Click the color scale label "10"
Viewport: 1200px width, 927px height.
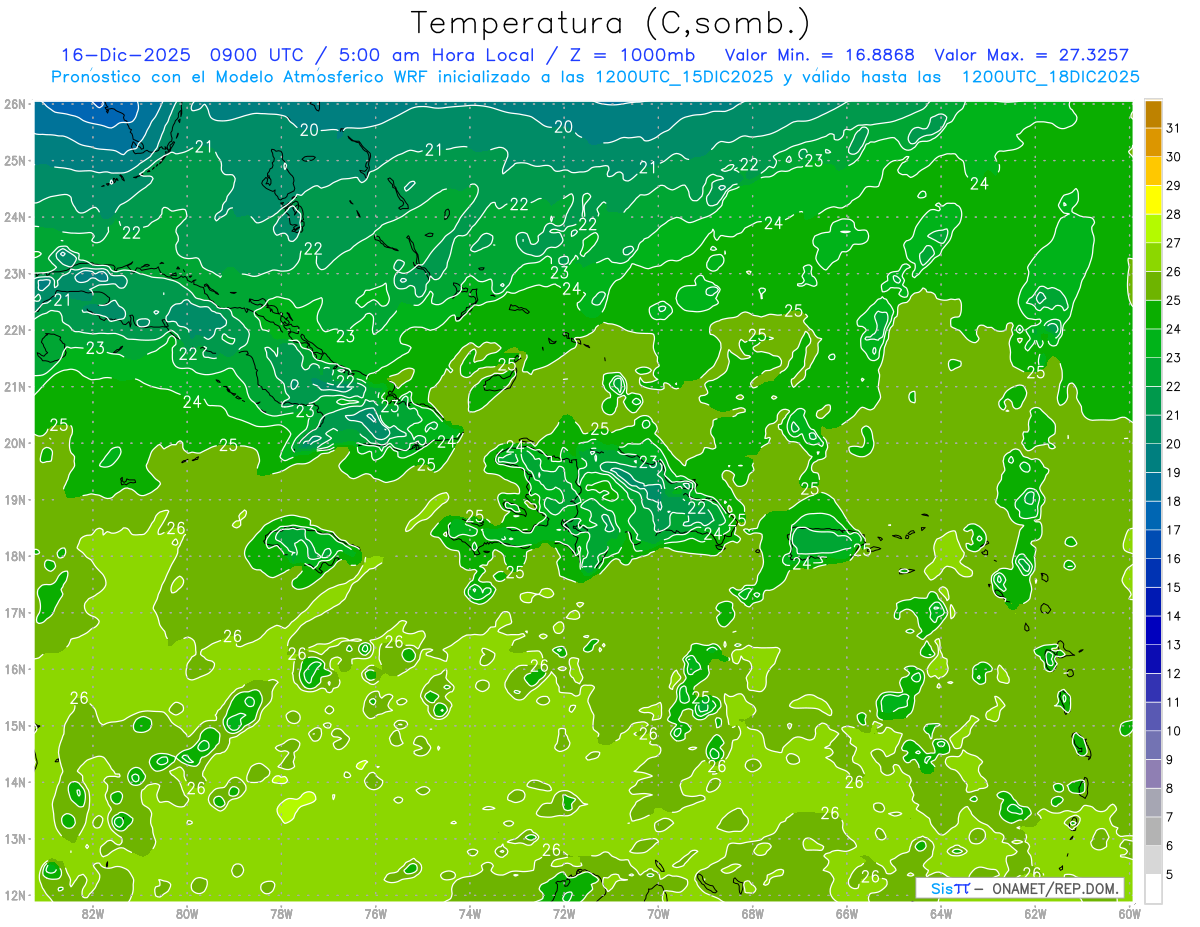1173,731
